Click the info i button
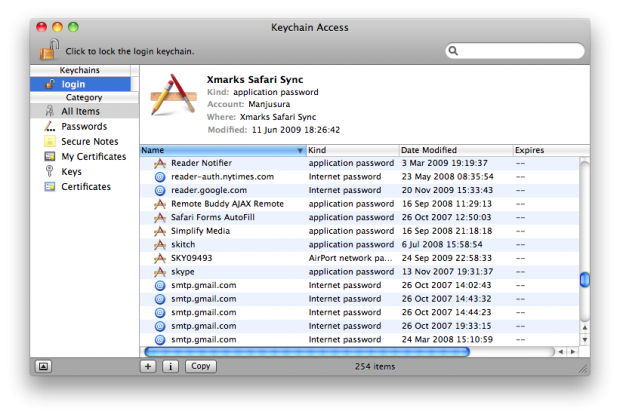The width and height of the screenshot is (620, 417). tap(170, 366)
